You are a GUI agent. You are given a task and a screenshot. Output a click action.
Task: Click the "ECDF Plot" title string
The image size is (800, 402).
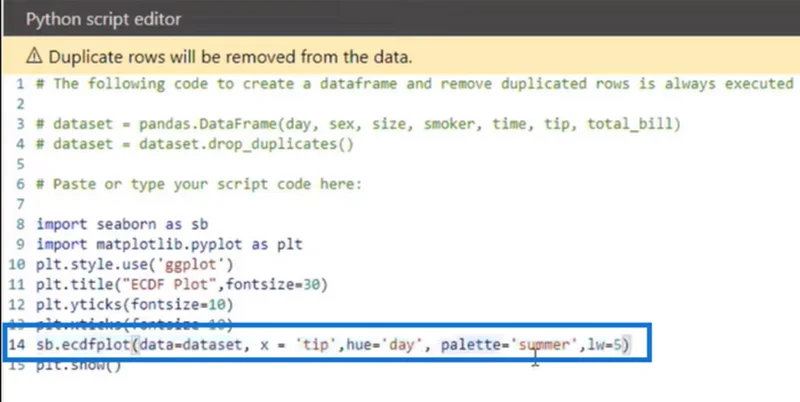[169, 284]
